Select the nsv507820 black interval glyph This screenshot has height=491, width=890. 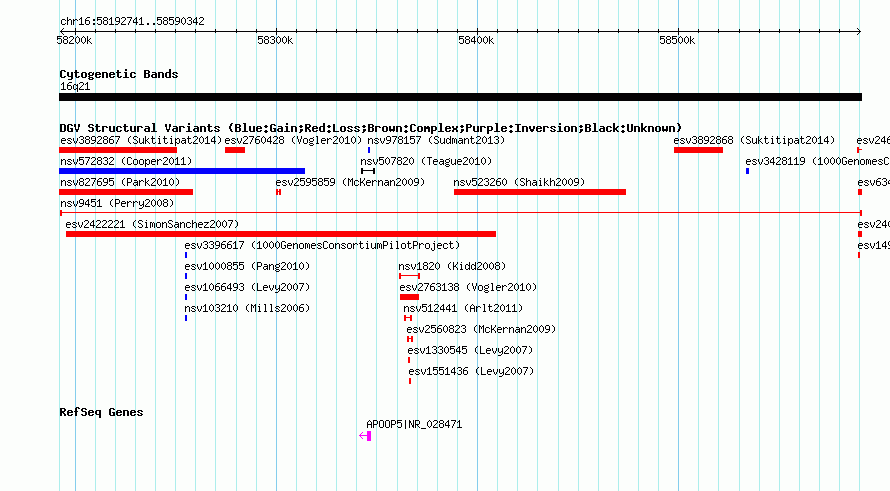pyautogui.click(x=368, y=171)
